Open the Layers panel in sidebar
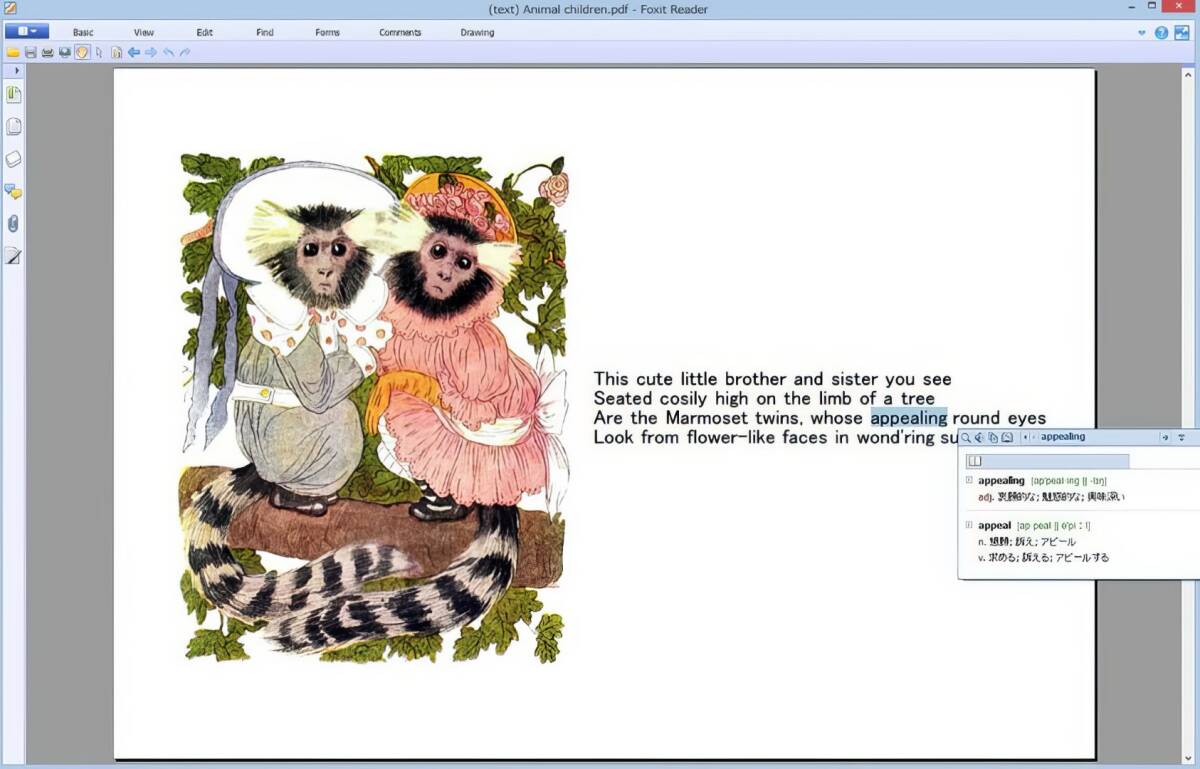The image size is (1200, 769). click(x=13, y=159)
